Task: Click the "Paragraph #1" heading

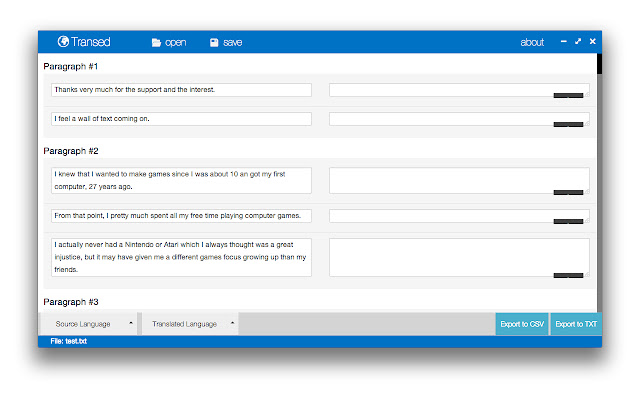Action: [71, 67]
